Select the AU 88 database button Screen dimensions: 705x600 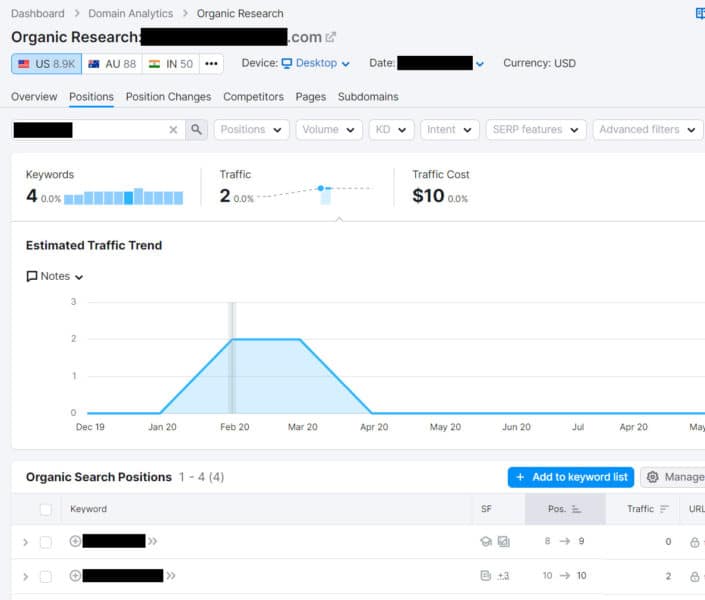(112, 64)
